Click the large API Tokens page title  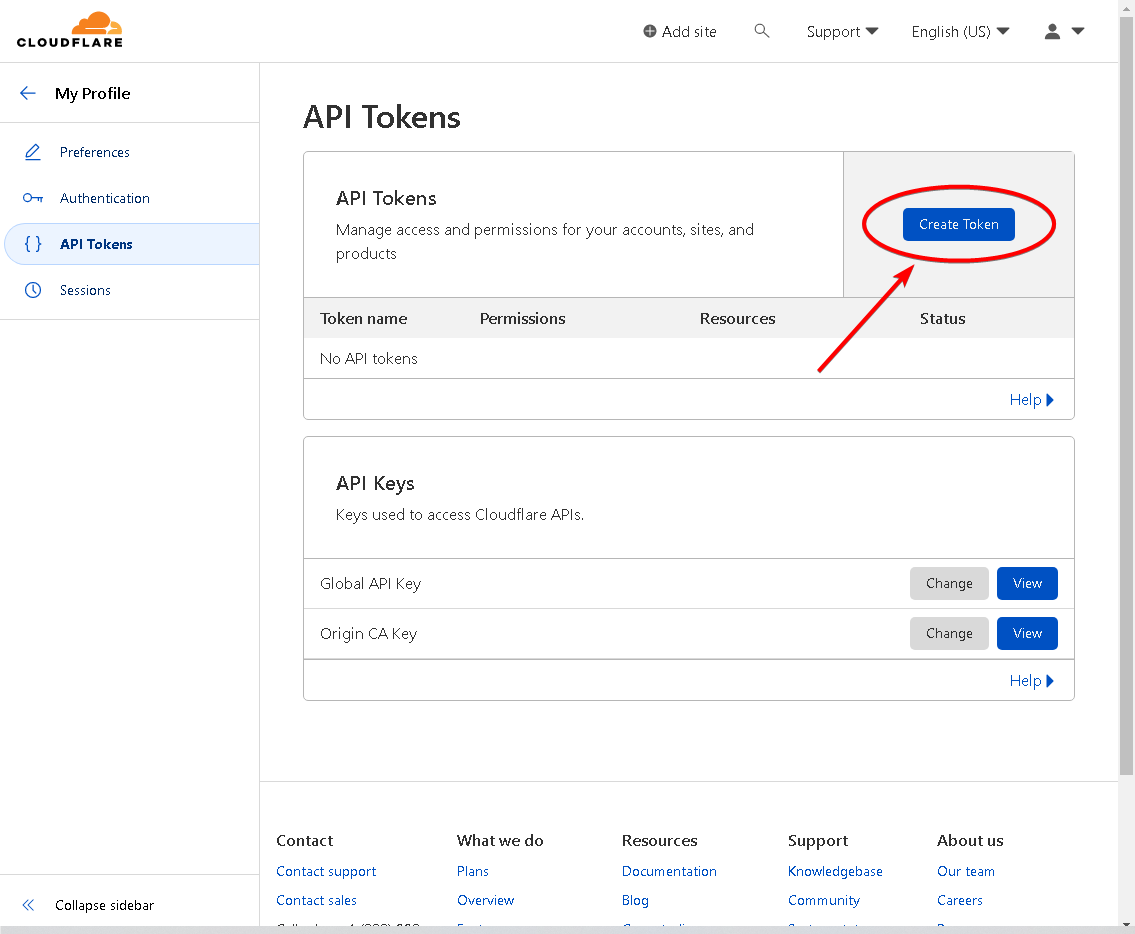tap(381, 117)
